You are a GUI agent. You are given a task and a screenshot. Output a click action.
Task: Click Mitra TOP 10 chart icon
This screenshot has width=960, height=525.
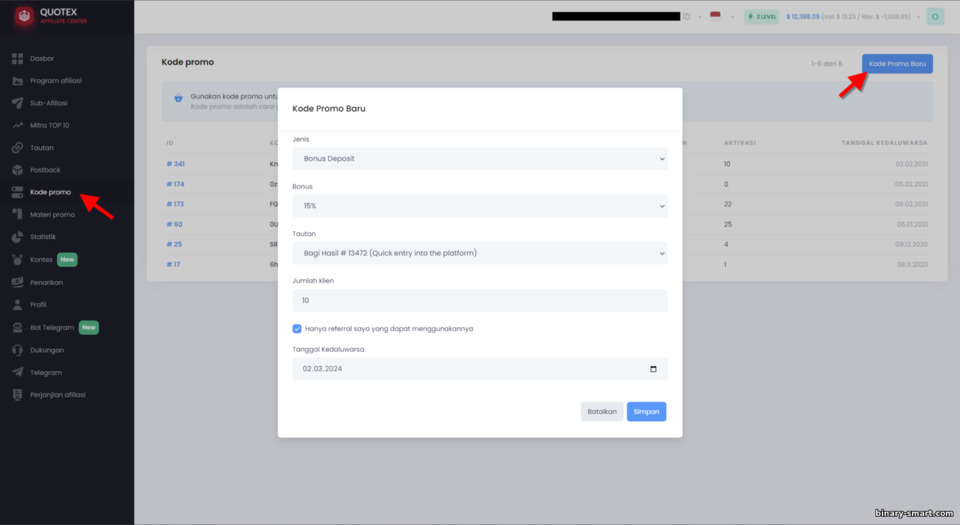(17, 125)
